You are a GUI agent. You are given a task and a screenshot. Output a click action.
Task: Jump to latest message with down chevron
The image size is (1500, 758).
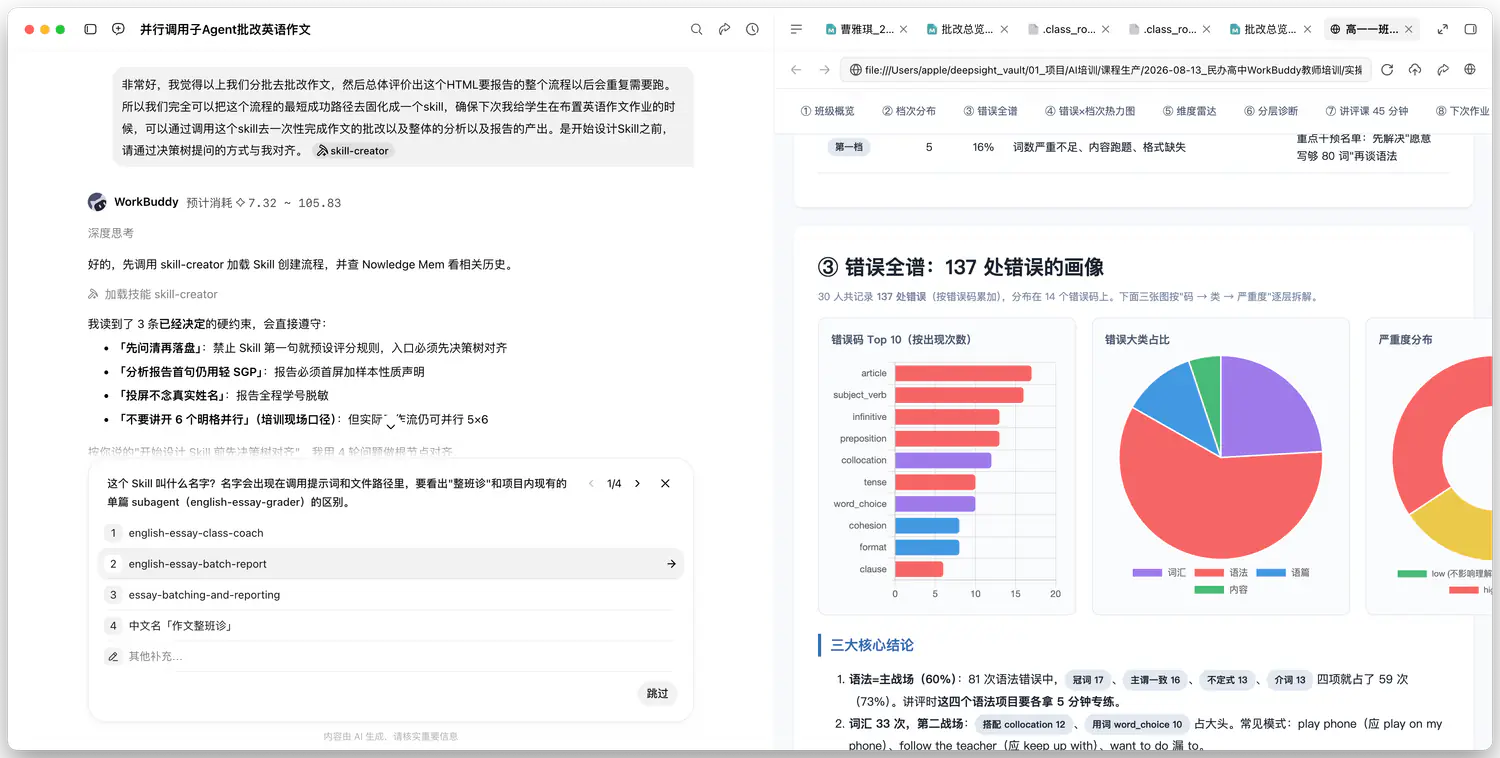tap(391, 425)
